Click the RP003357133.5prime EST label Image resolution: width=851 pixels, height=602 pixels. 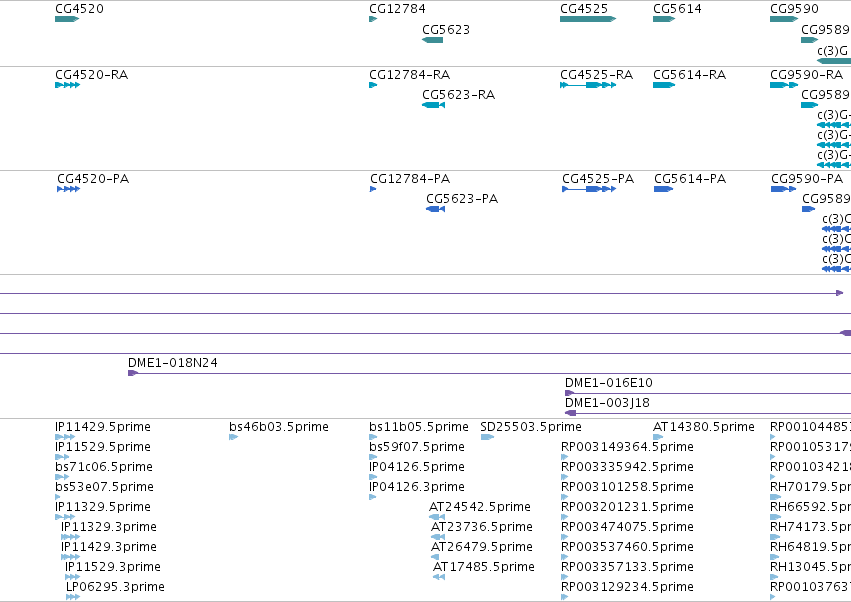tap(627, 567)
